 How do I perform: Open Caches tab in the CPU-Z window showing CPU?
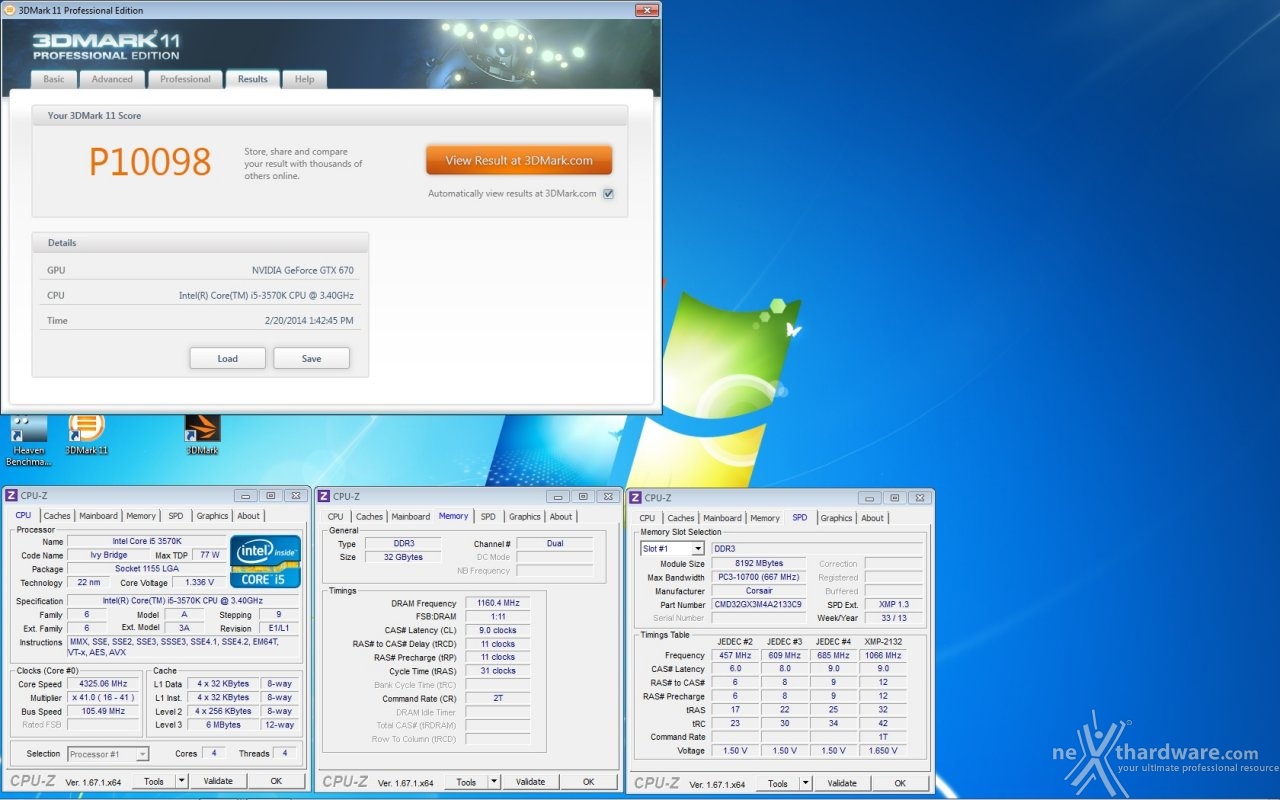point(57,516)
